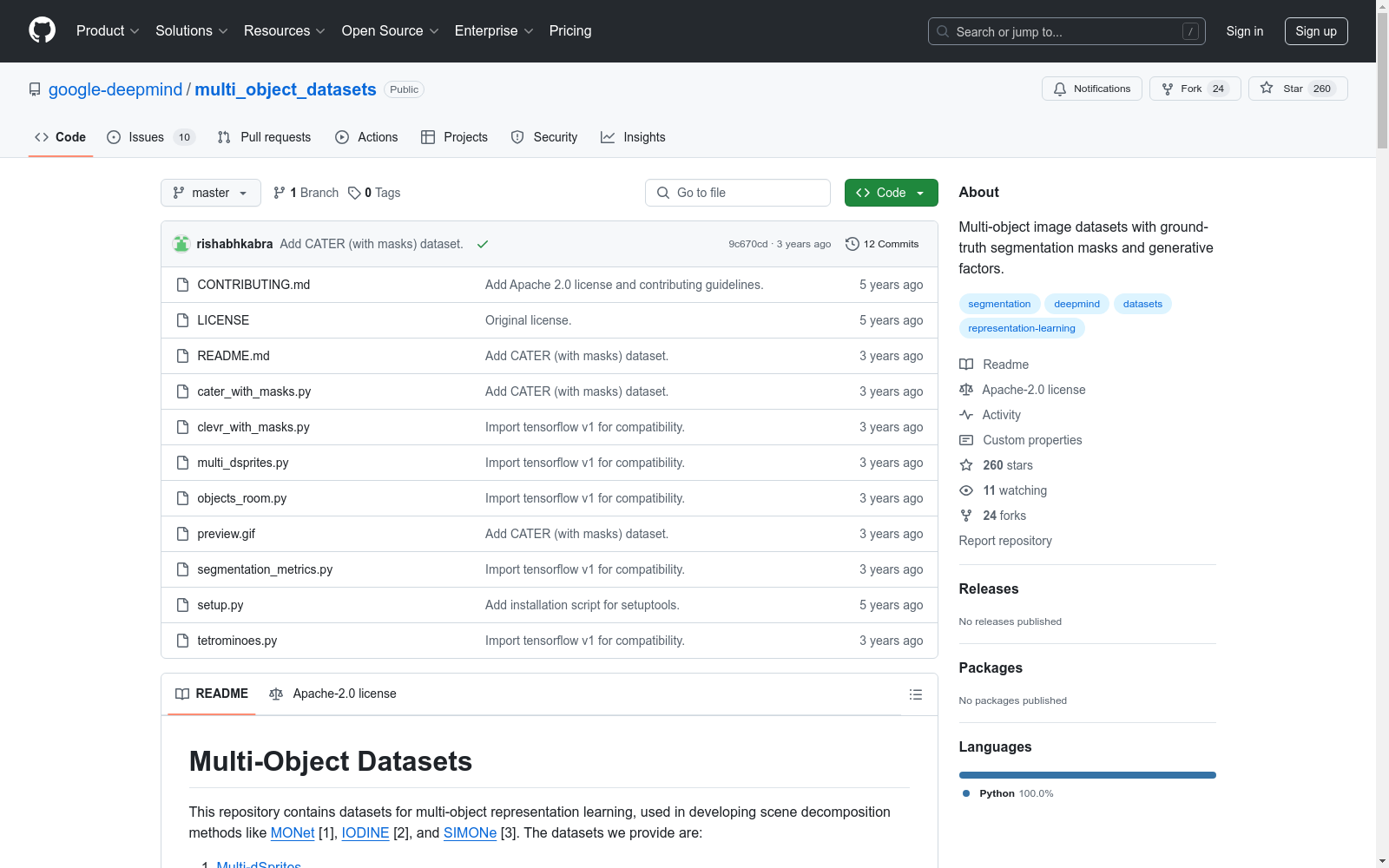Open the Projects tab

pos(454,137)
